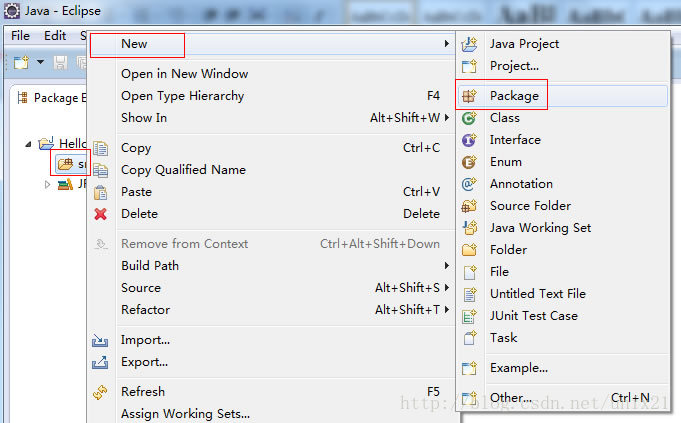Expand the New submenu arrow
The image size is (681, 423).
click(x=446, y=43)
